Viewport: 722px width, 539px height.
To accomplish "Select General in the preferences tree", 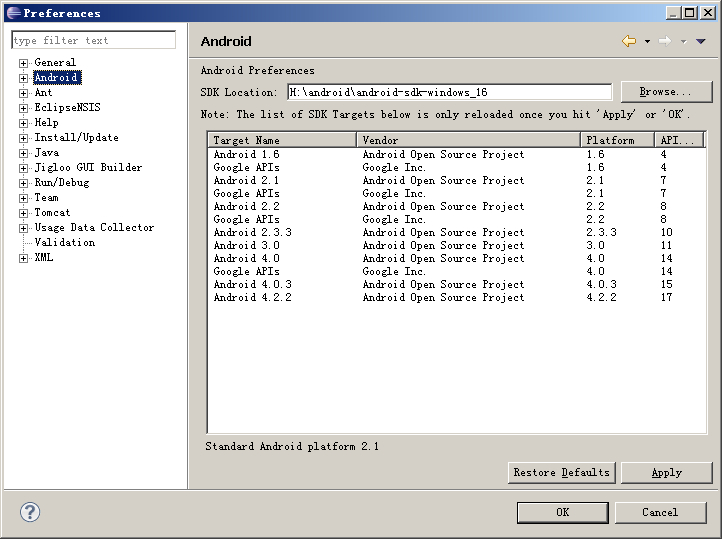I will coord(55,62).
